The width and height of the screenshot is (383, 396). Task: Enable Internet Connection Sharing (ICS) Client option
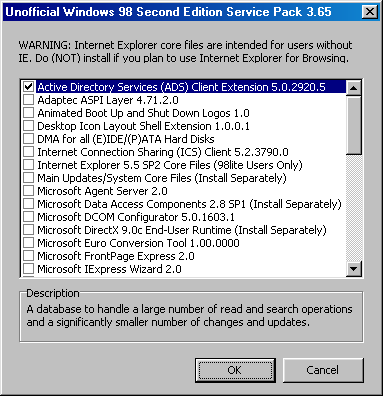[29, 152]
